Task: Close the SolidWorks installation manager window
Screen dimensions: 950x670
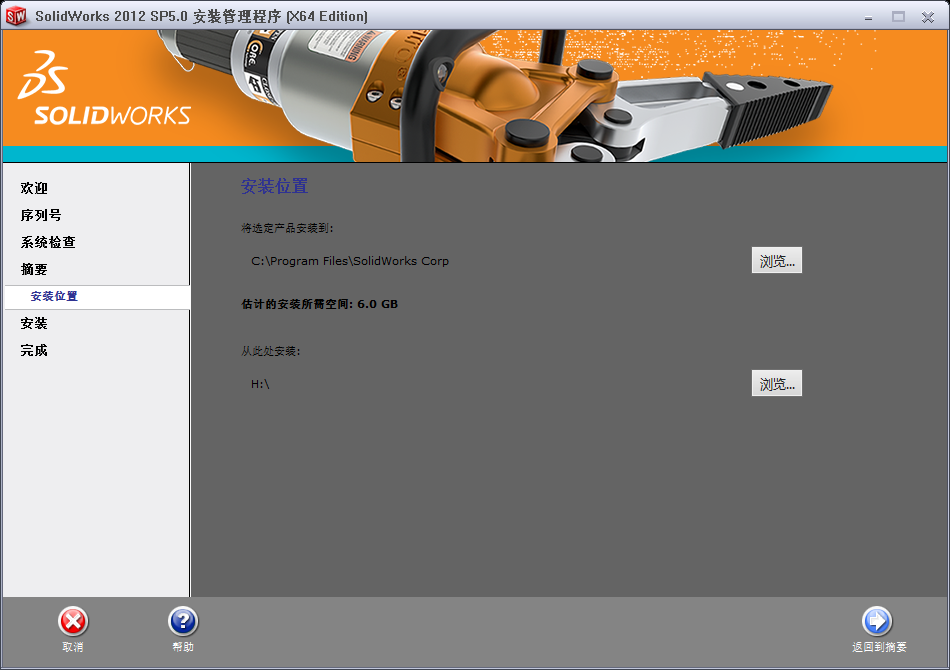Action: coord(928,18)
